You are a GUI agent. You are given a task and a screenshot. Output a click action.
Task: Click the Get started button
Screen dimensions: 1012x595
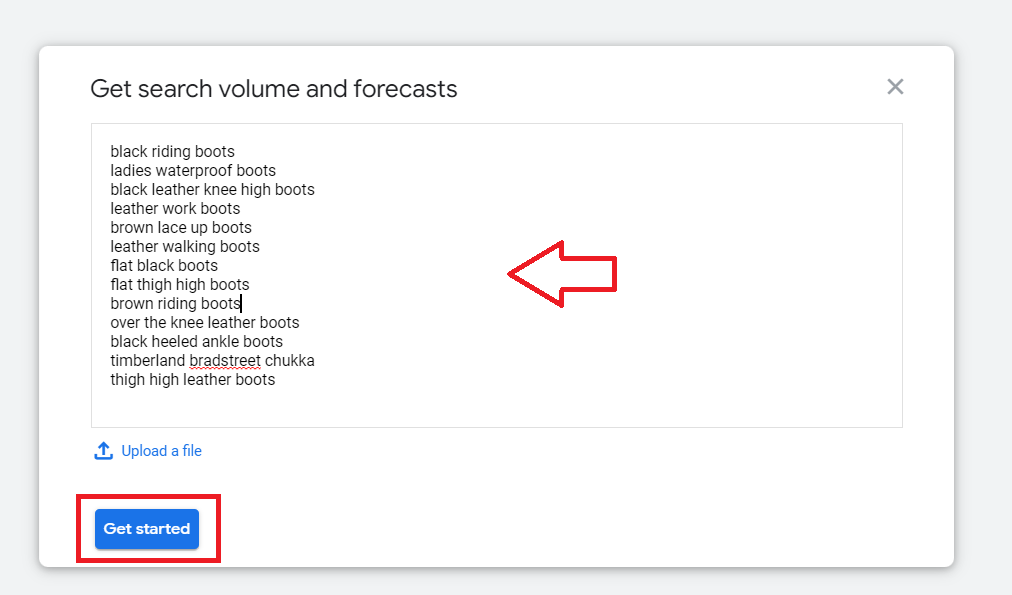coord(147,529)
